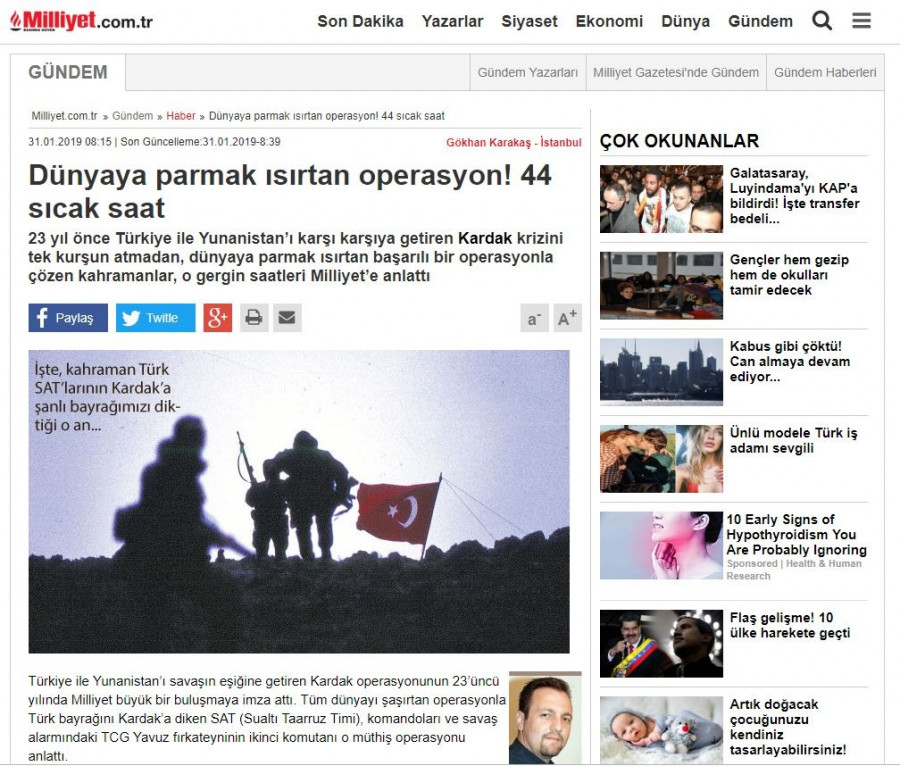Screen dimensions: 900x766
Task: Select the Gündem Yazarları tab
Action: point(527,73)
